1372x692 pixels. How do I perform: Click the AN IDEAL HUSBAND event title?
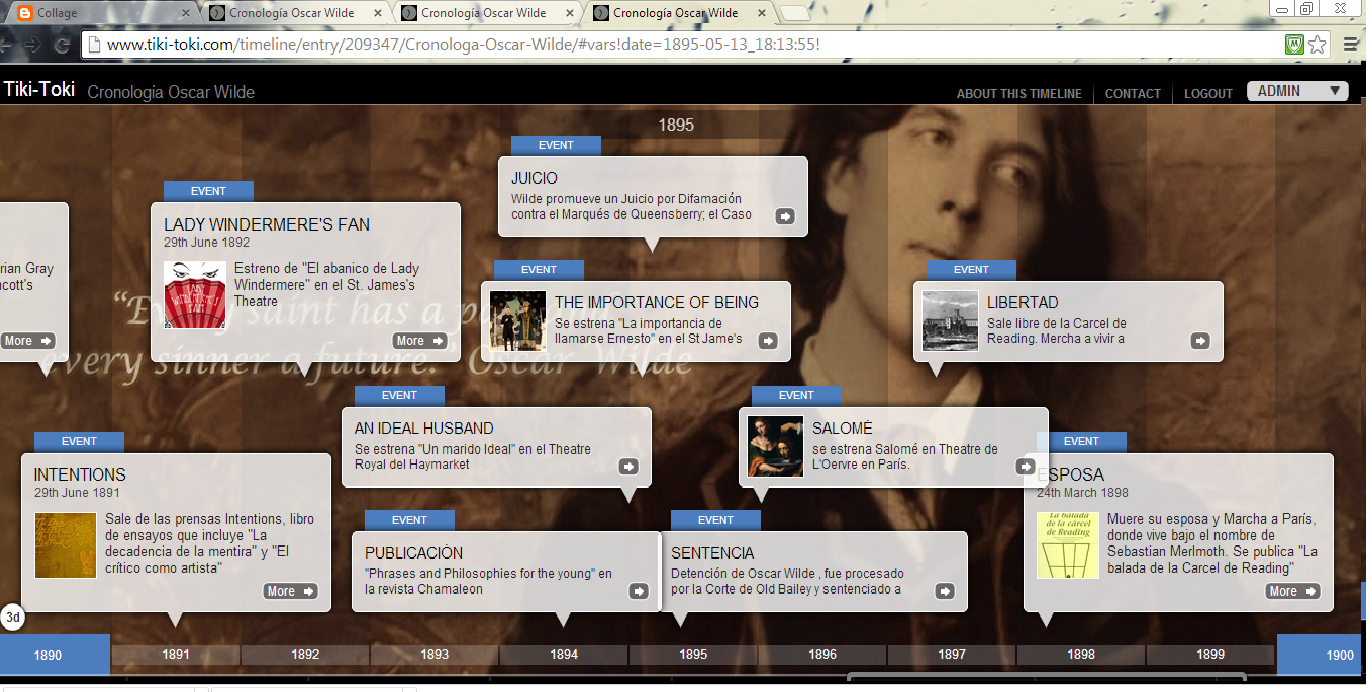coord(424,428)
